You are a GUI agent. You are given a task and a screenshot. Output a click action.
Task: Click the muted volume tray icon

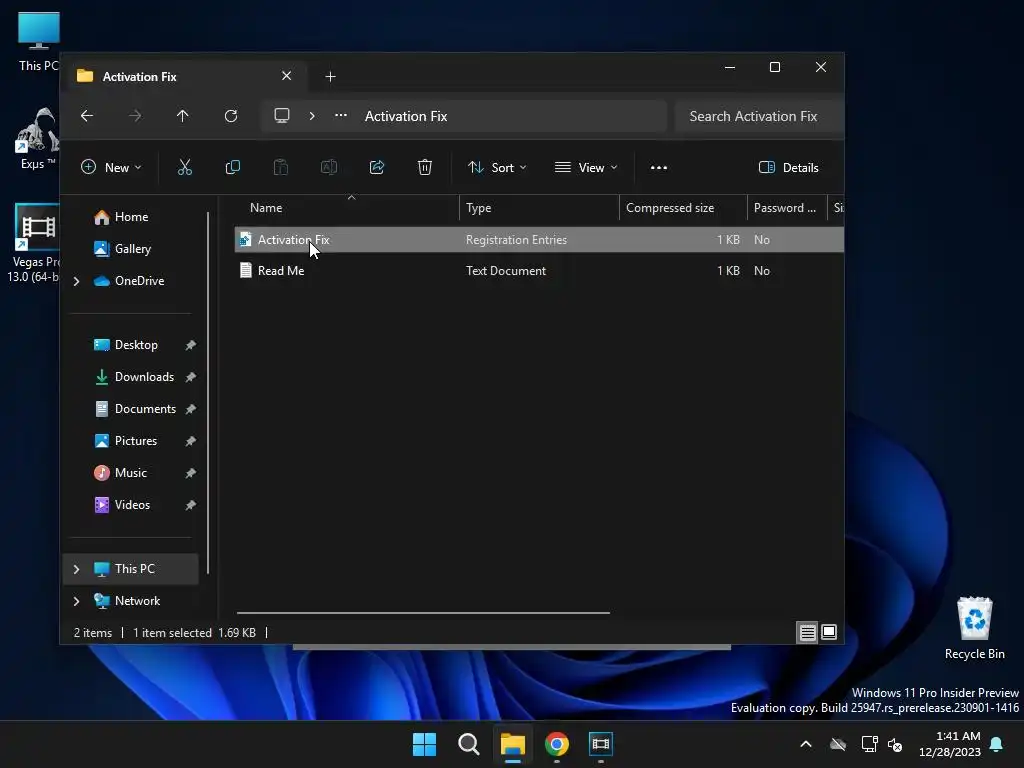(895, 744)
